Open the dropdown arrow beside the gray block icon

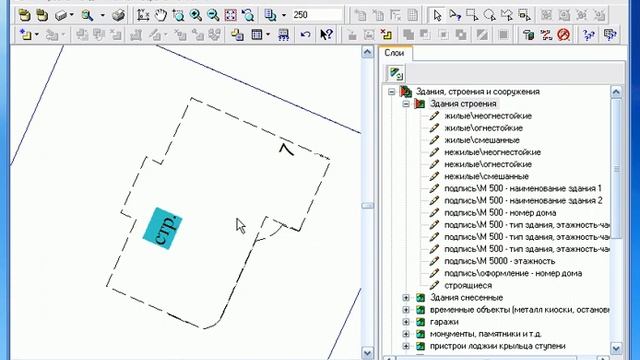point(71,16)
